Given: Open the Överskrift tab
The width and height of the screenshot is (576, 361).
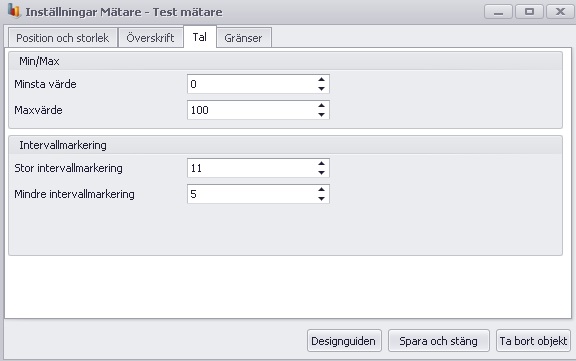Looking at the screenshot, I should (x=150, y=38).
